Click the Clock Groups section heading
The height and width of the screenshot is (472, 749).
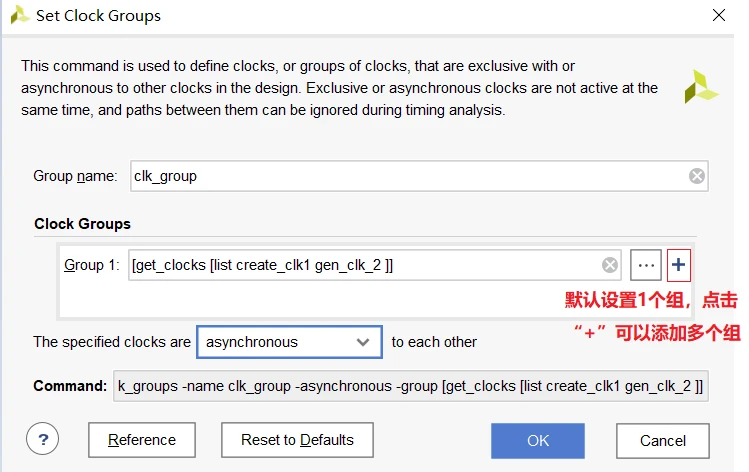pyautogui.click(x=82, y=224)
